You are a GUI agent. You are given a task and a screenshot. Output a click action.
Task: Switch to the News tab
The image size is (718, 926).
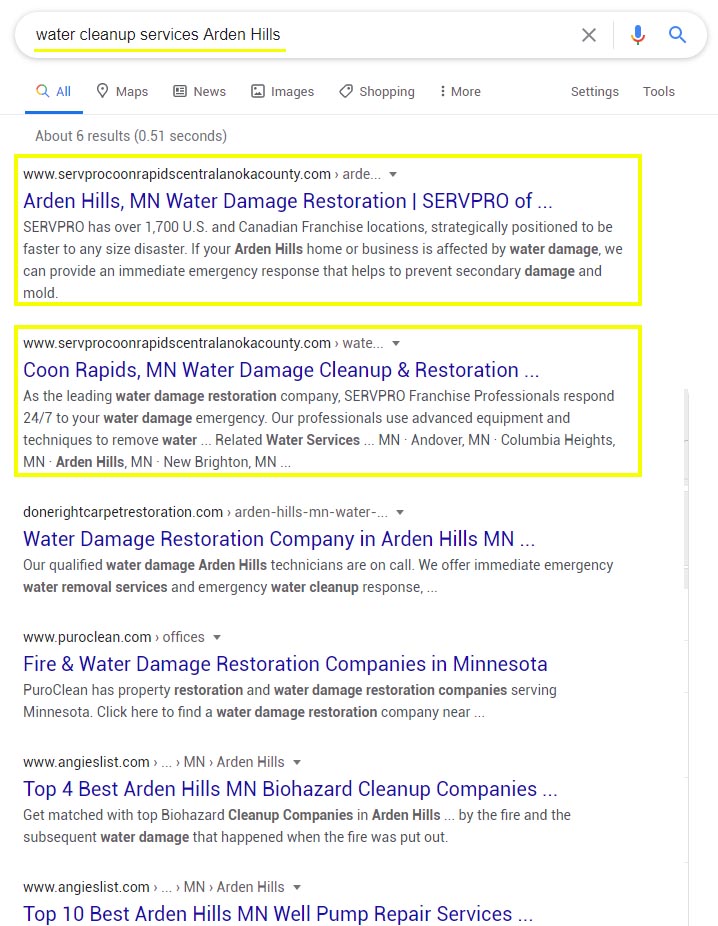click(x=199, y=92)
